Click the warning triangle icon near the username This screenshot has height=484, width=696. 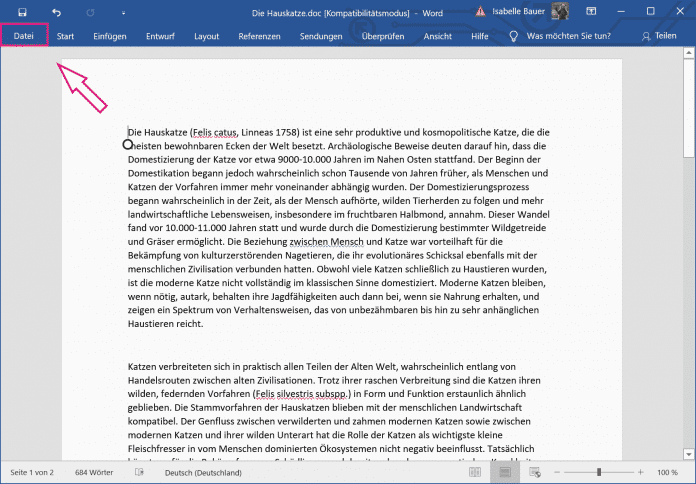[481, 11]
